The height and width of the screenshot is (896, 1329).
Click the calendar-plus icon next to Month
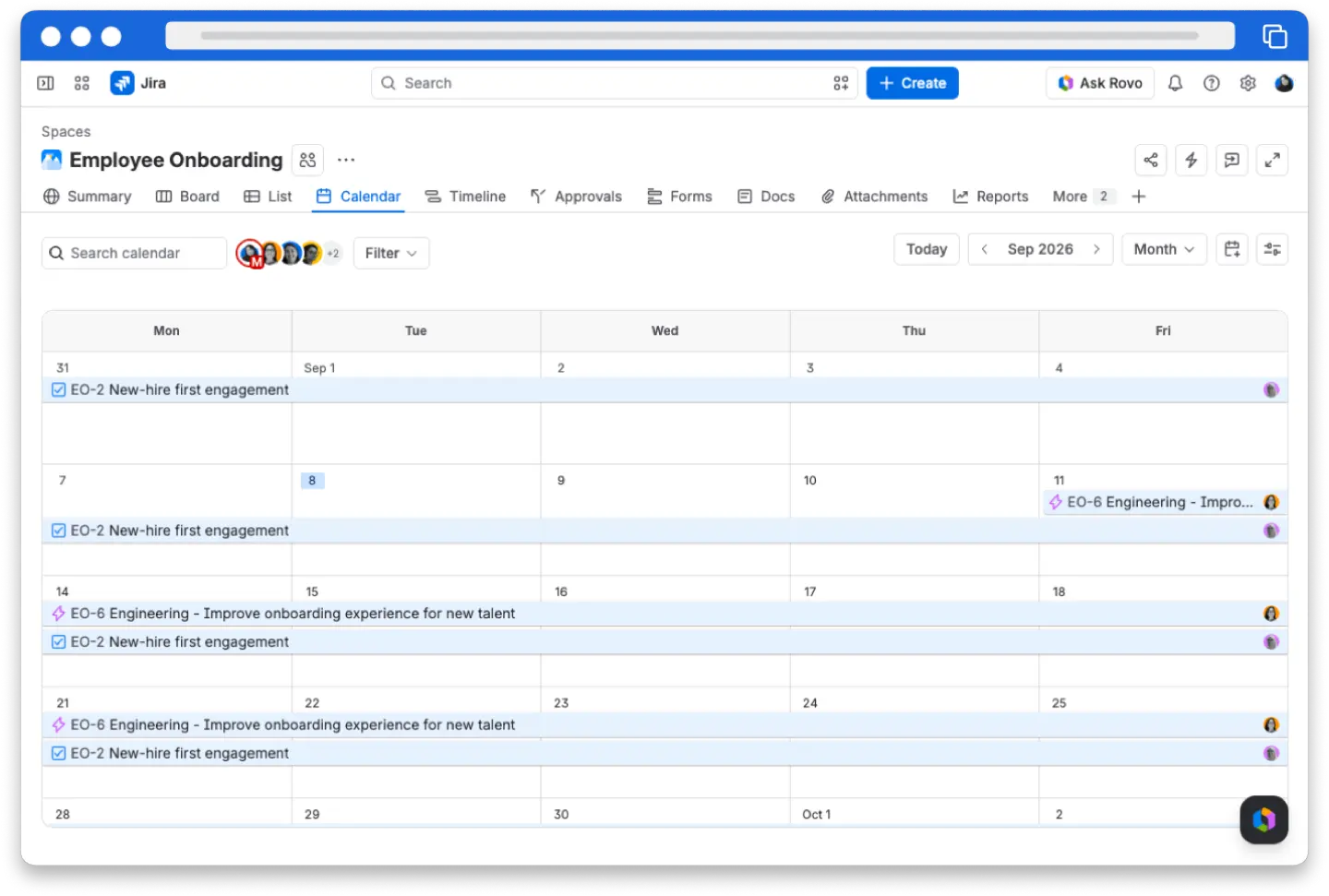click(1232, 249)
